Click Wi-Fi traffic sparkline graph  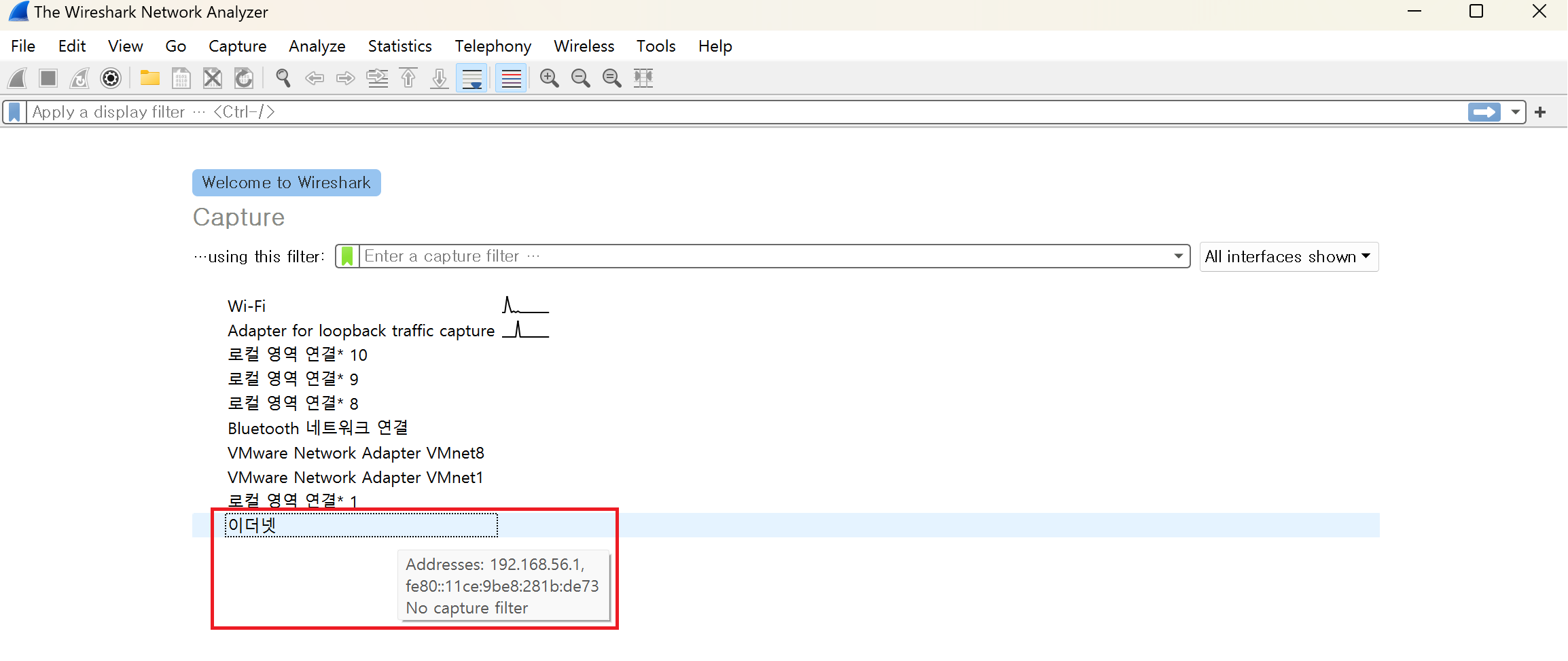[x=525, y=306]
